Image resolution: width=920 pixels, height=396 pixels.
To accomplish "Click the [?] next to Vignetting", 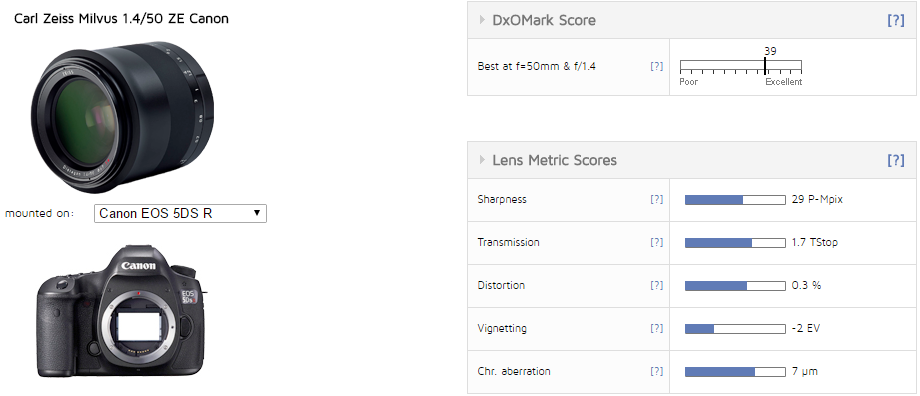I will pos(657,329).
